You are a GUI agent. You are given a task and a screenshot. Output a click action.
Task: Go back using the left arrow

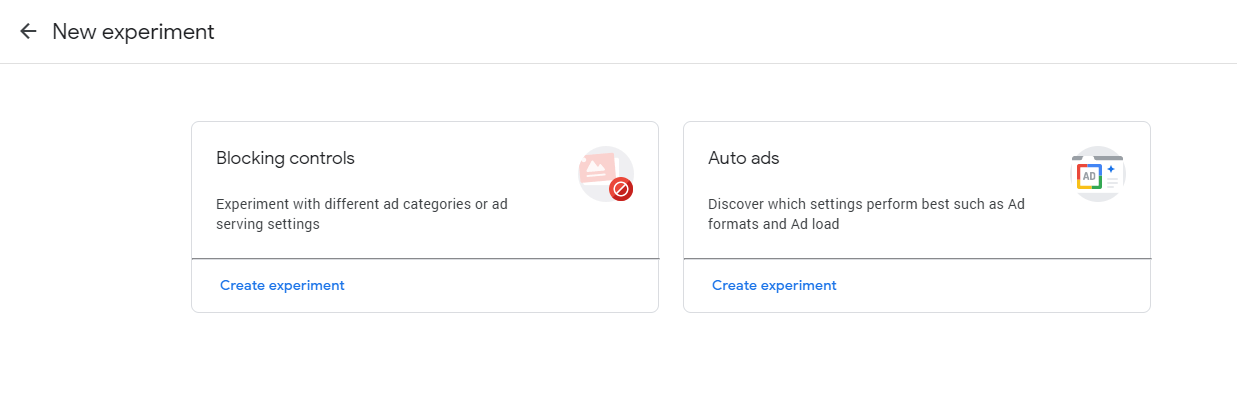(28, 32)
